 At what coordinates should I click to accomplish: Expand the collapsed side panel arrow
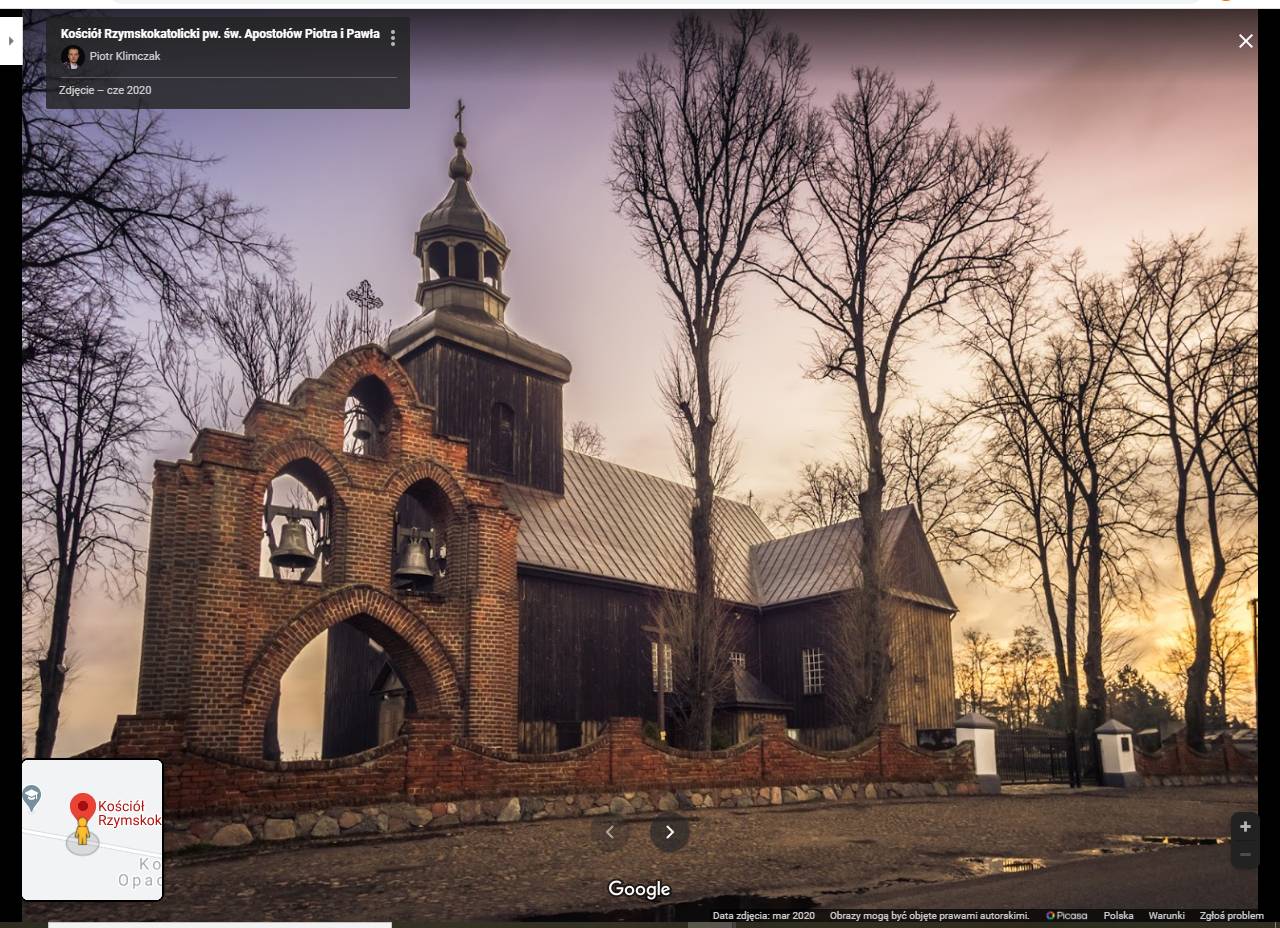[x=11, y=41]
